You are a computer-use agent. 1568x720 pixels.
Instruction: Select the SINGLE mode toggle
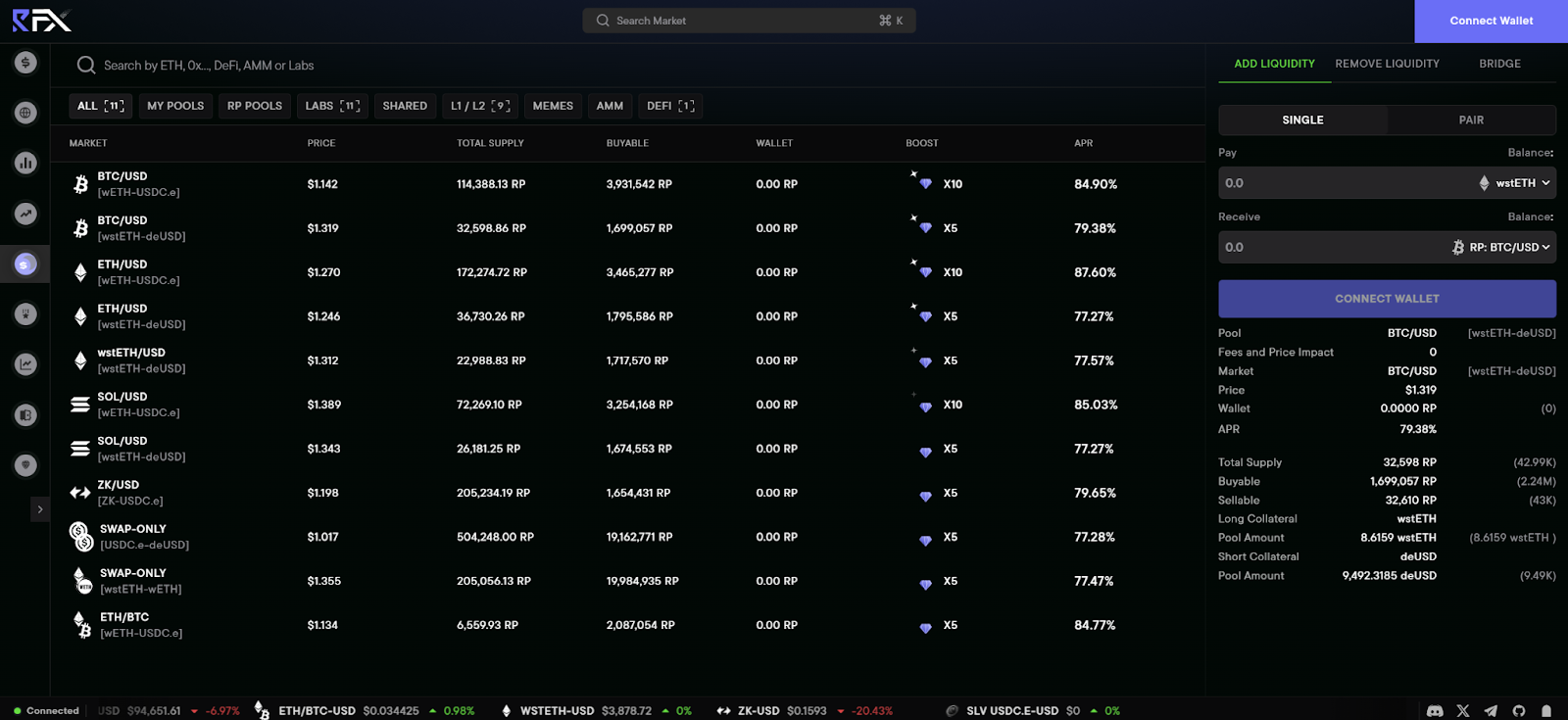1302,120
